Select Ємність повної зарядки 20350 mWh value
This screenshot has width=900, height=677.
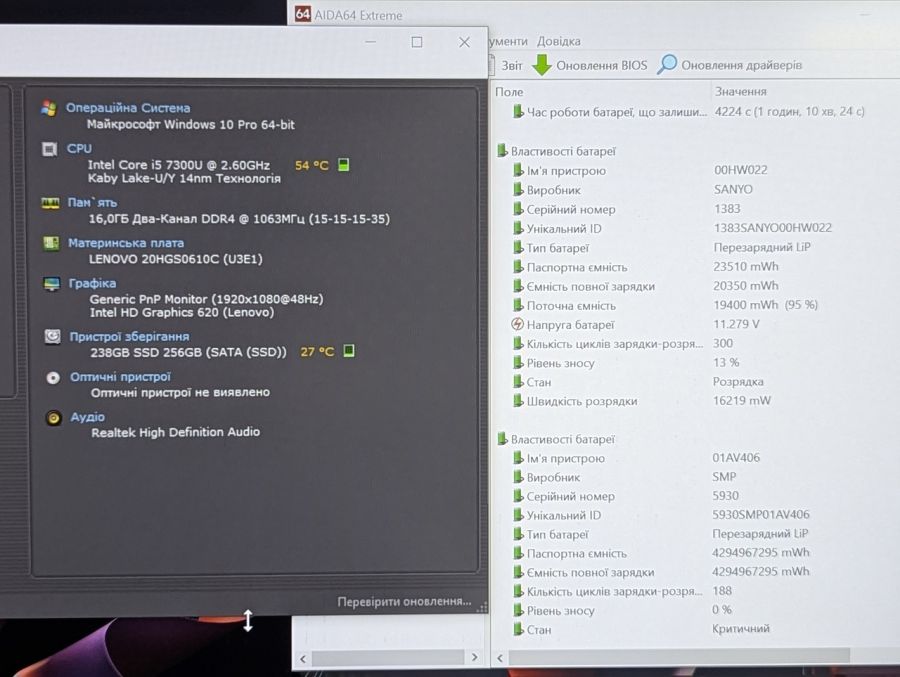[746, 285]
